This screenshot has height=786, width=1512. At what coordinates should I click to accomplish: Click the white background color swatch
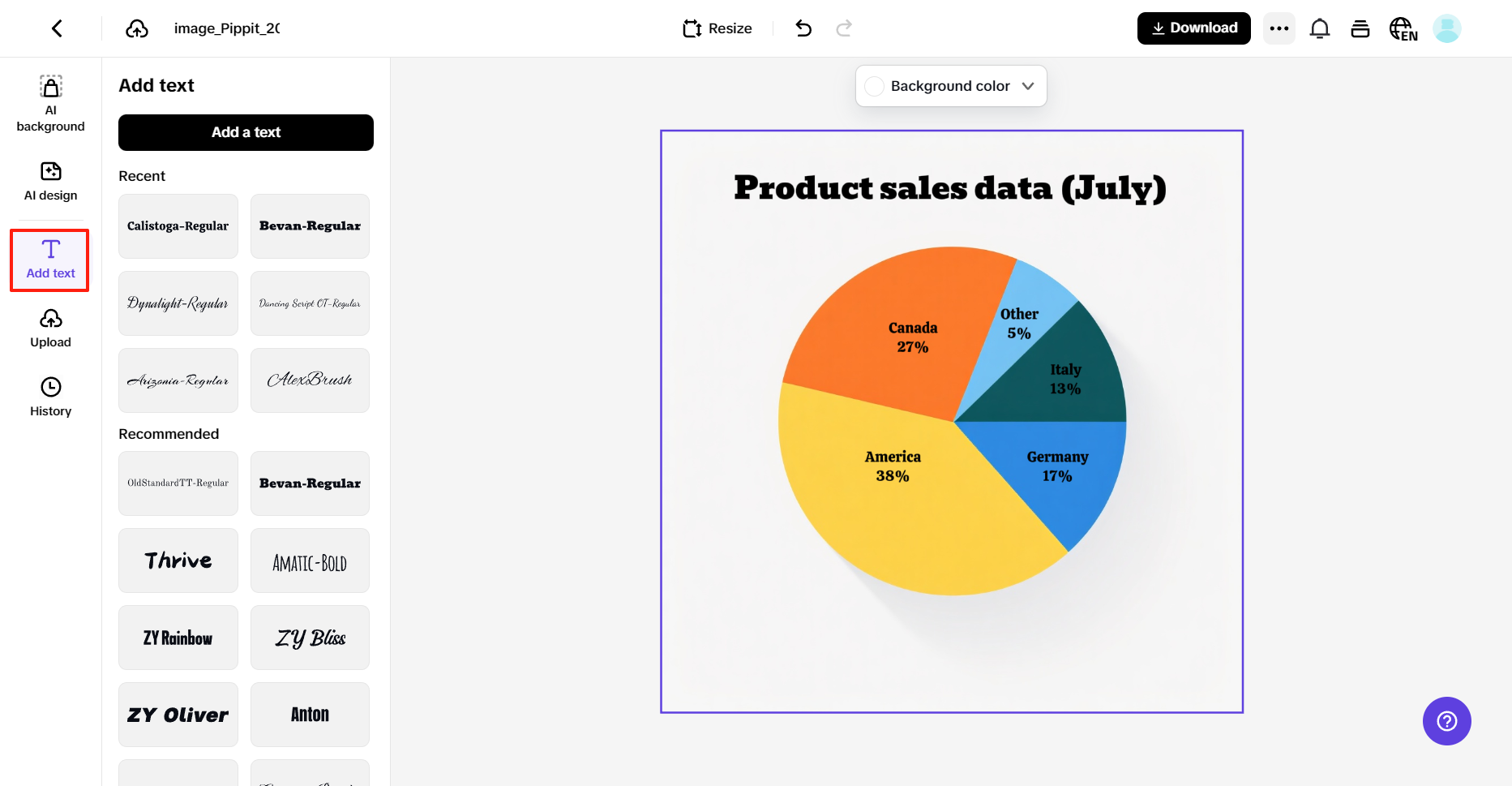click(874, 86)
